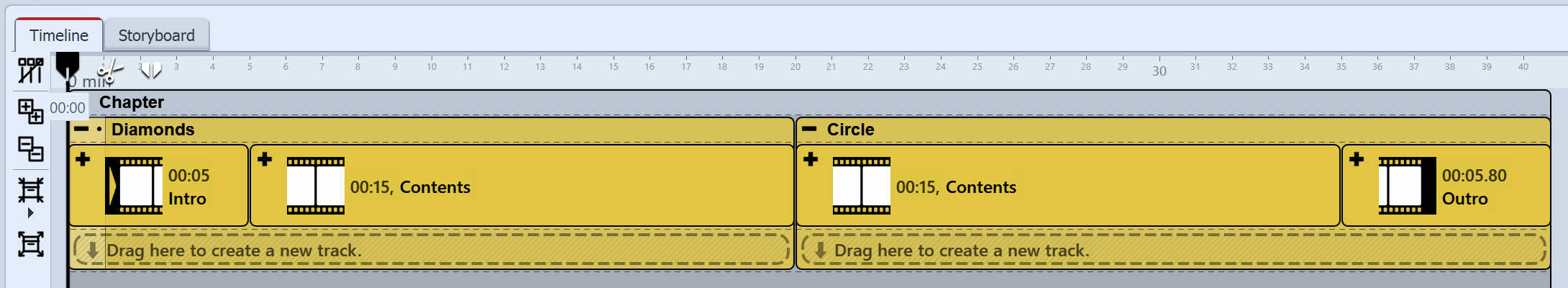Click the Chapter header label
This screenshot has width=1568, height=288.
click(132, 102)
